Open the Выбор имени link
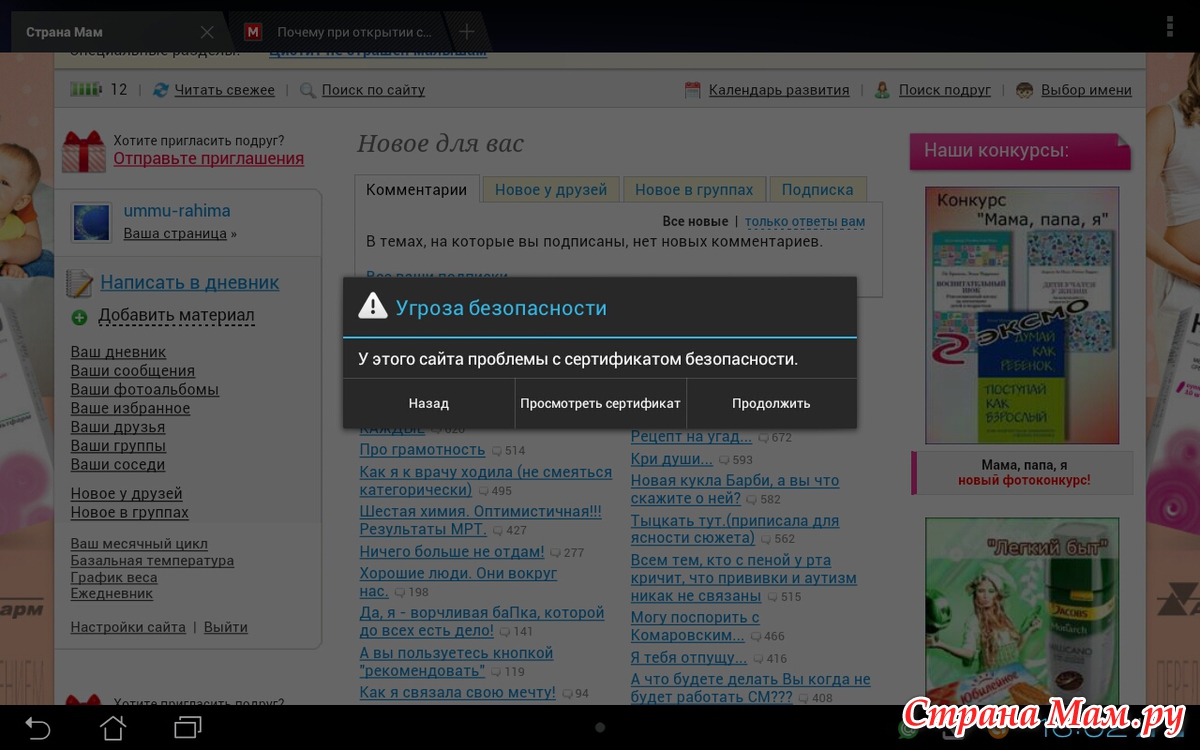This screenshot has width=1200, height=750. pyautogui.click(x=1086, y=90)
